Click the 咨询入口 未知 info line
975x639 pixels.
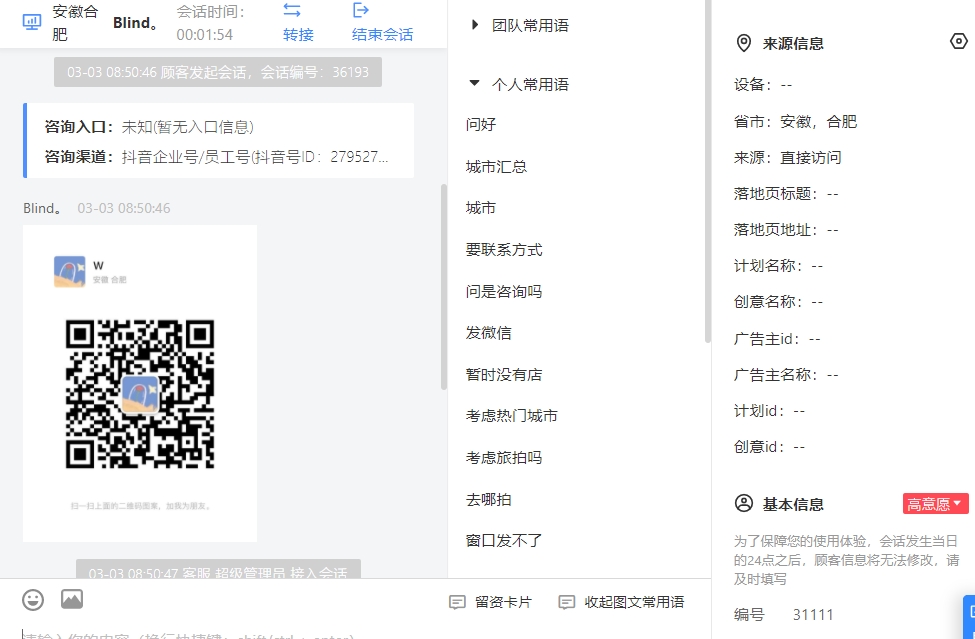(x=149, y=127)
